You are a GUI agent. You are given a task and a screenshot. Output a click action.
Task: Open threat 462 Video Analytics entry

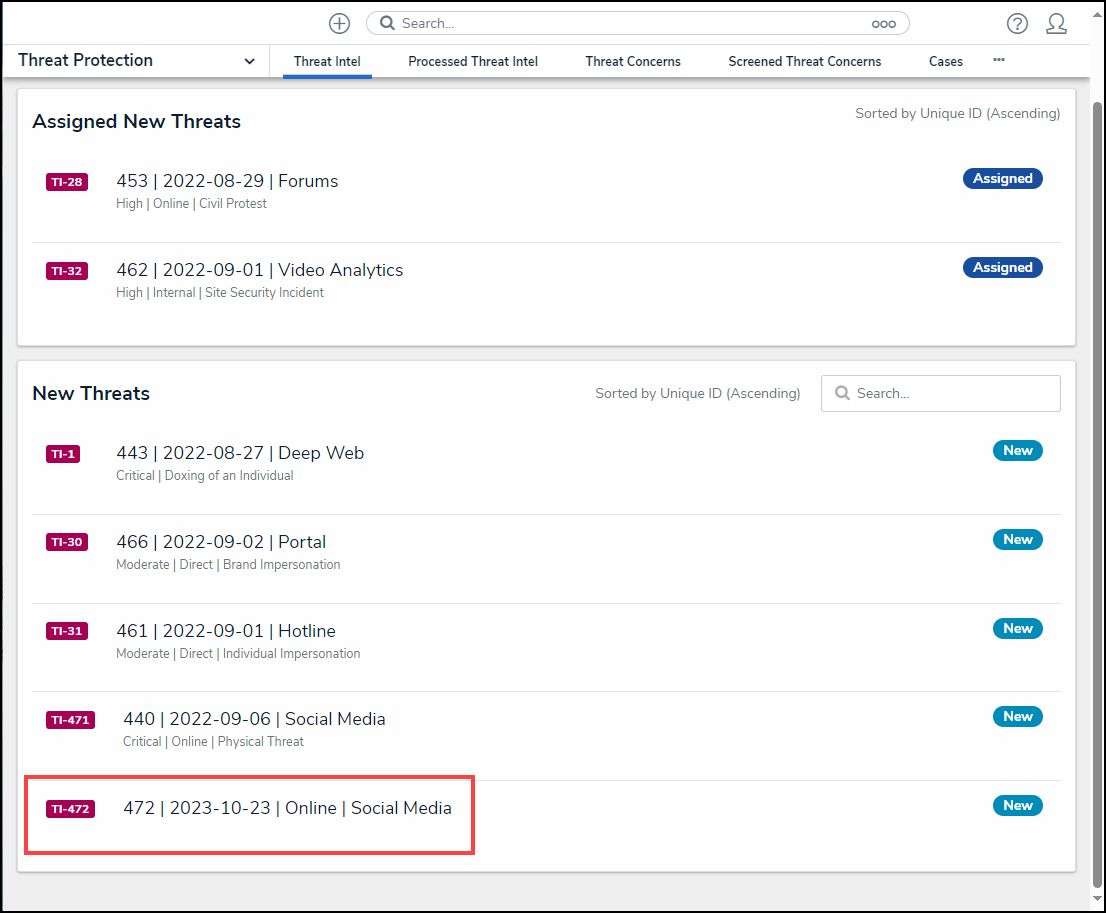[x=259, y=270]
